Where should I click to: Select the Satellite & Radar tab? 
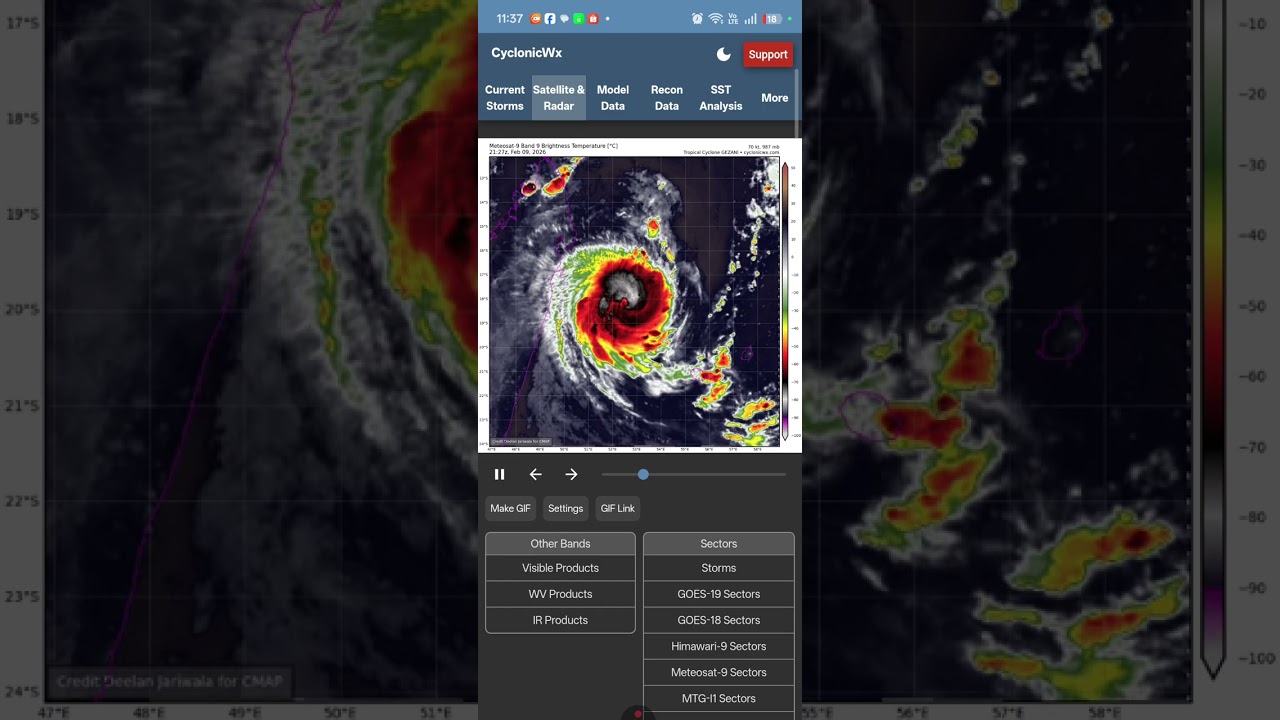click(x=559, y=98)
